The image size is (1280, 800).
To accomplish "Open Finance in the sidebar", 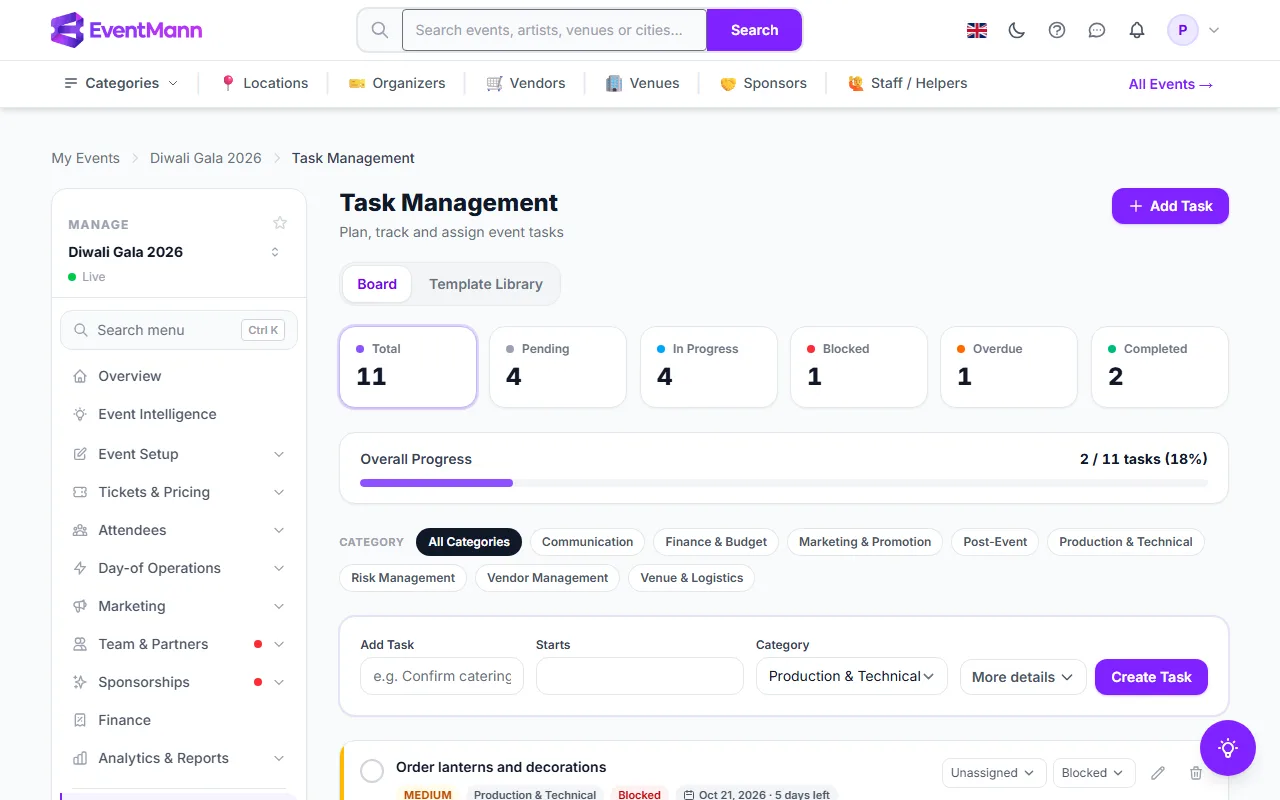I will point(179,720).
